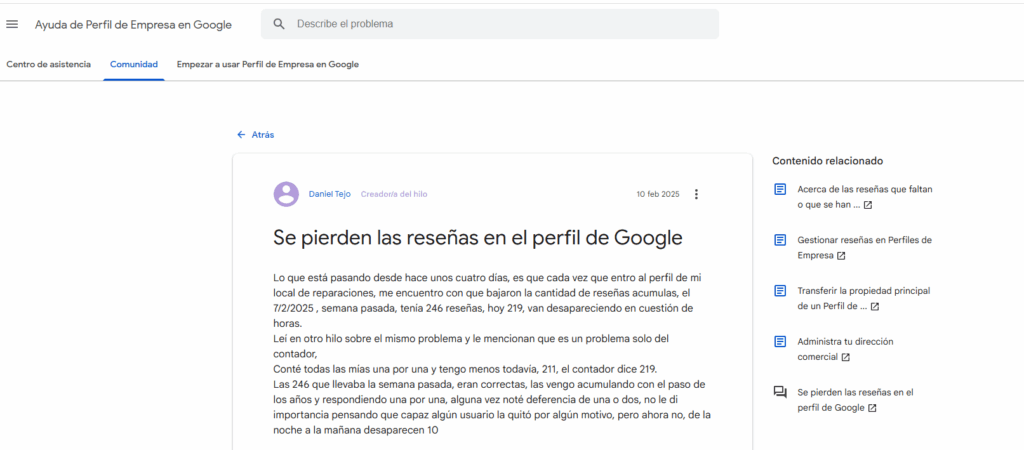This screenshot has width=1024, height=450.
Task: Open 'Empezar a usar Perfil de Empresa' tab
Action: (268, 65)
